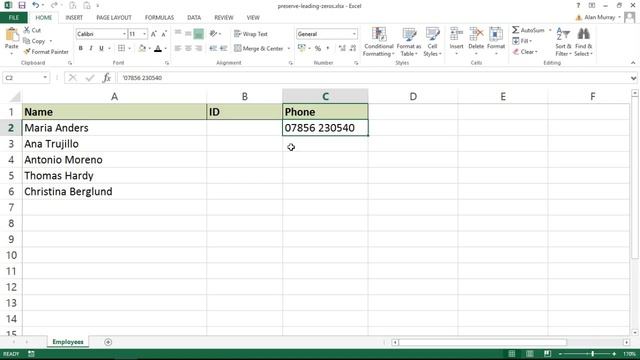Toggle Italic formatting

click(91, 48)
